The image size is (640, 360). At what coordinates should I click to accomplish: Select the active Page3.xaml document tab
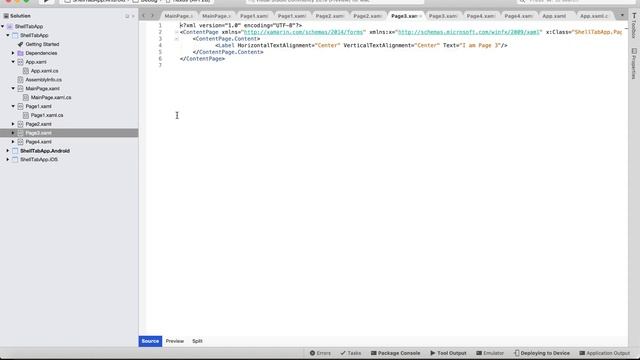coord(404,16)
